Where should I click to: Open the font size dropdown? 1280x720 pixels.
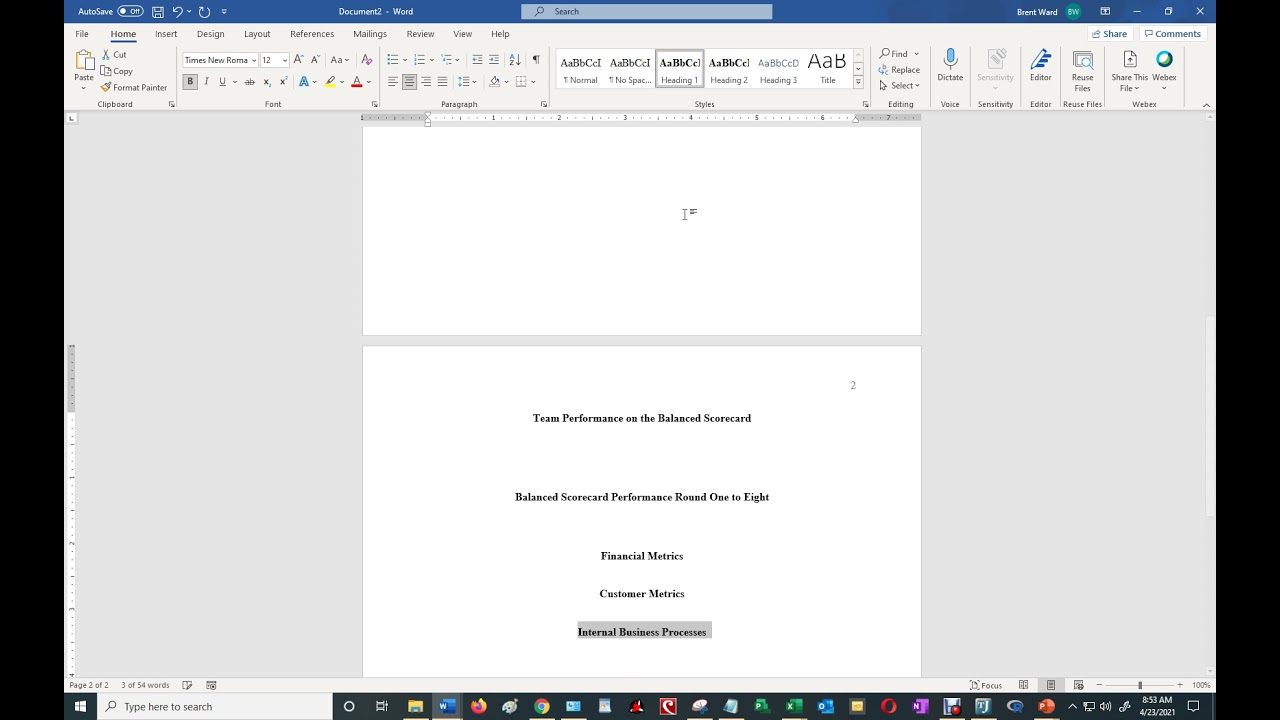[x=284, y=60]
